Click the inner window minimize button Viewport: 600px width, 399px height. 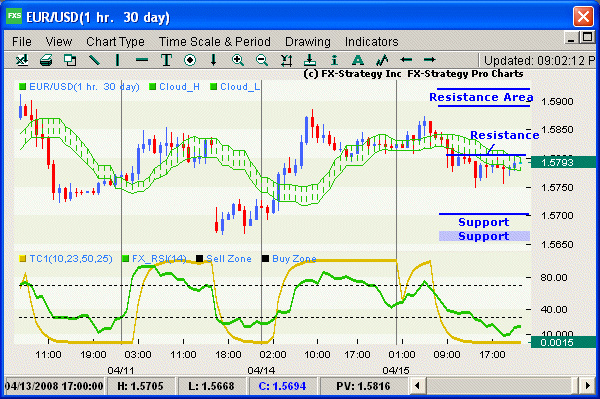[x=571, y=38]
